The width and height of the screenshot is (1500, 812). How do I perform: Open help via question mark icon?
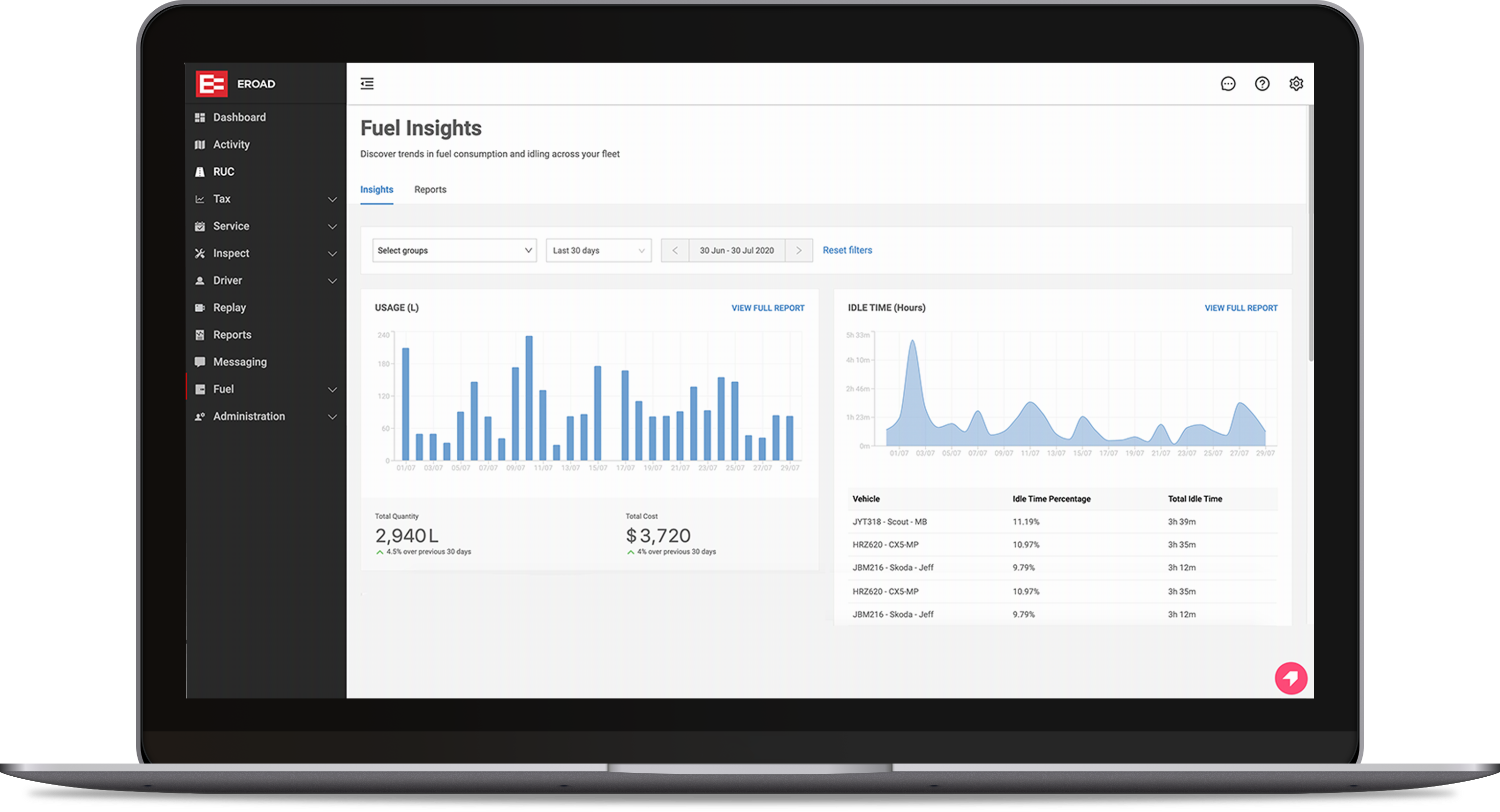tap(1262, 84)
